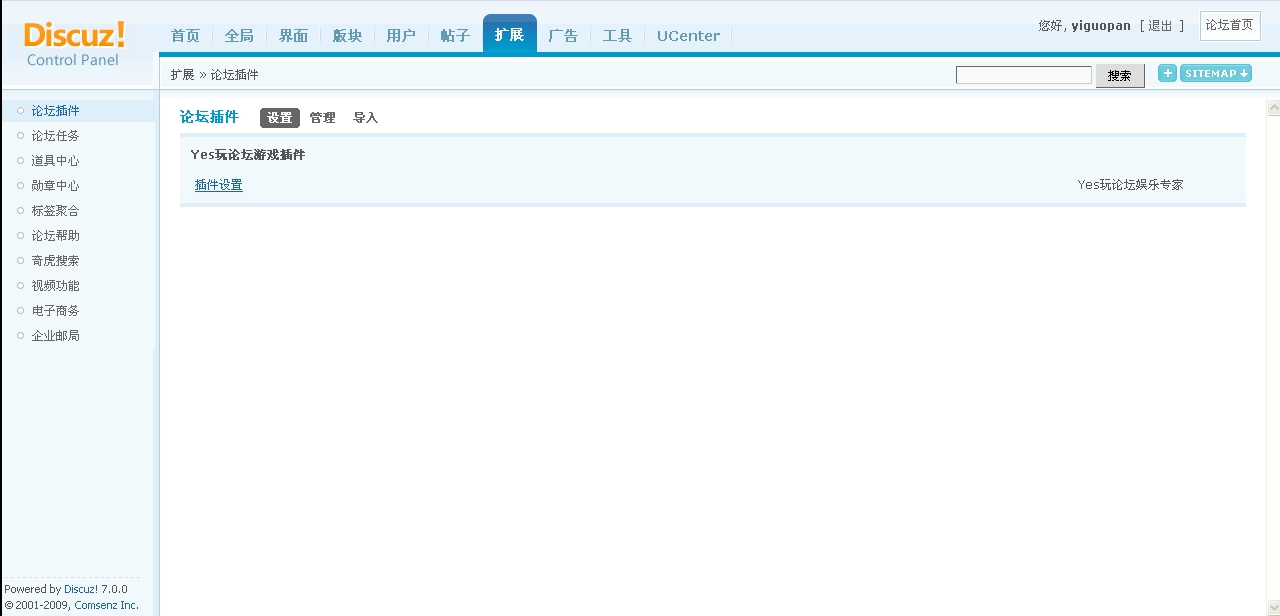
Task: Go to the 用户 tab
Action: (401, 35)
